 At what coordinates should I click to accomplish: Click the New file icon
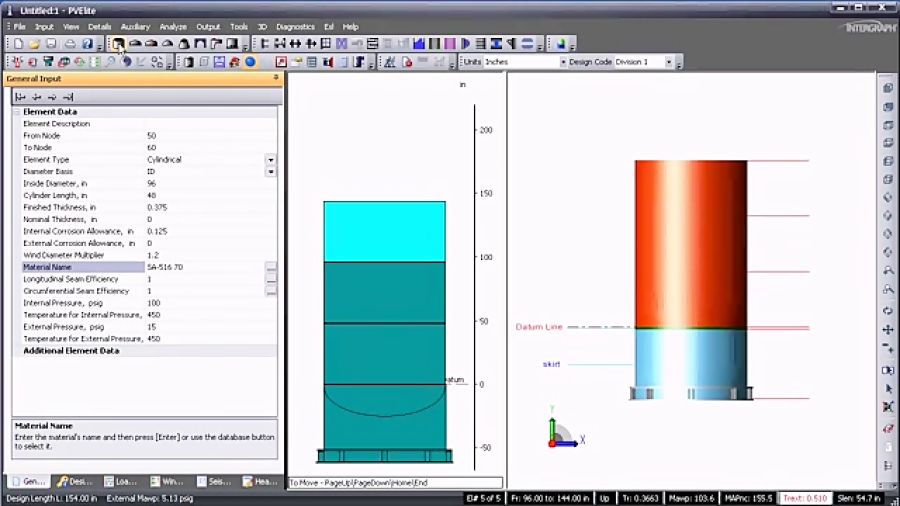pos(19,44)
